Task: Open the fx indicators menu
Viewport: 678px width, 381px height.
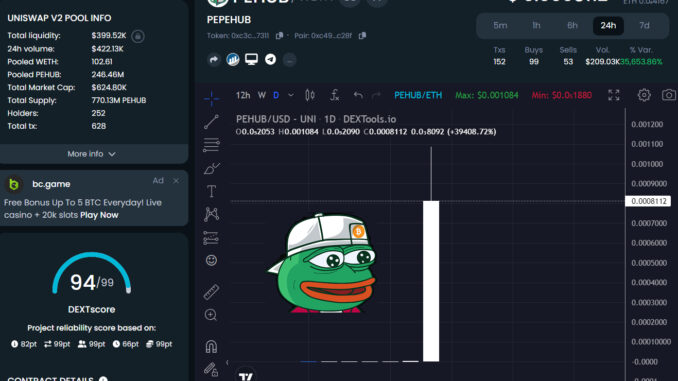Action: [x=335, y=95]
